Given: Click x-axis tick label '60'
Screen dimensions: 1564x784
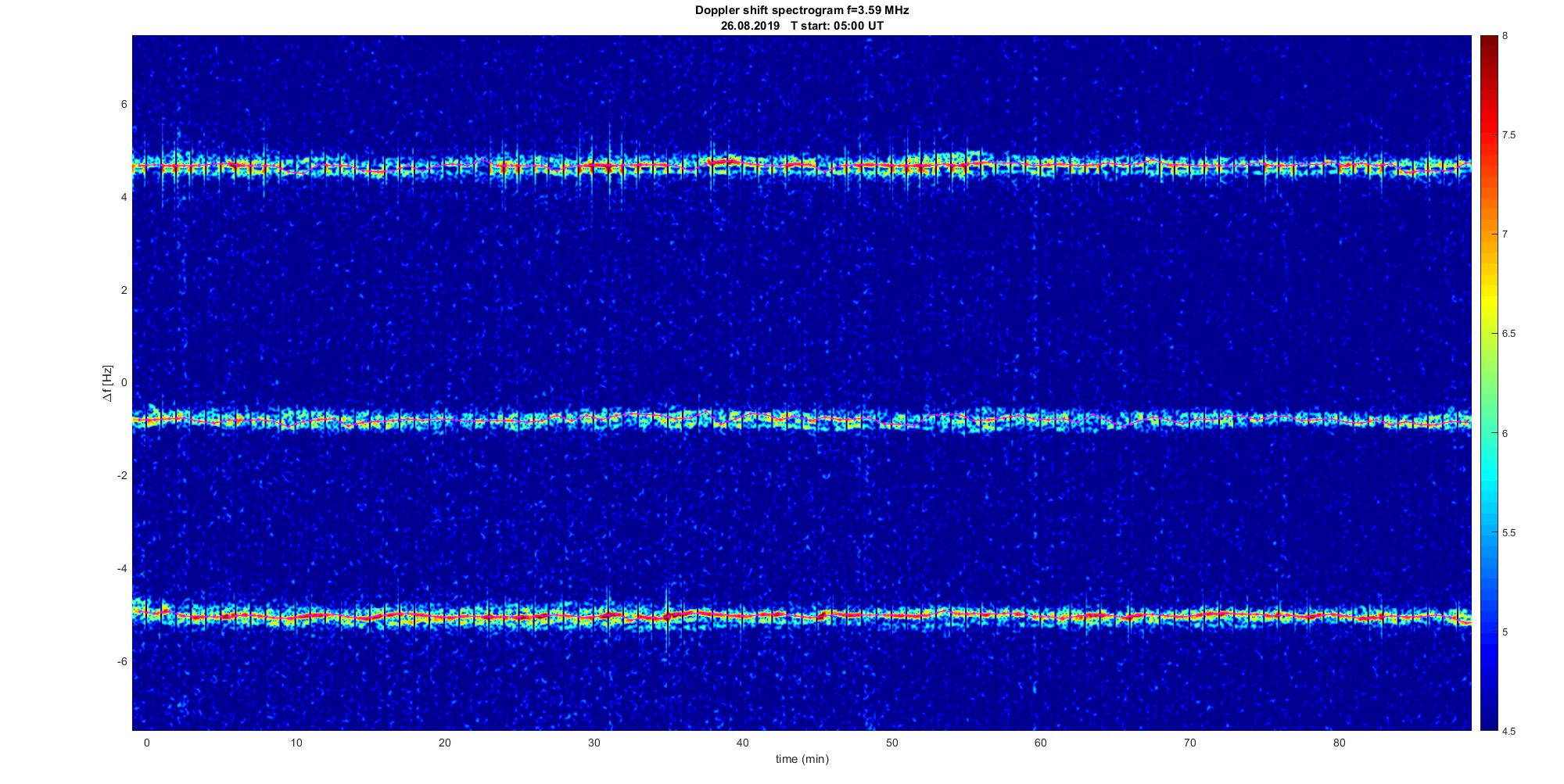Looking at the screenshot, I should click(x=1041, y=743).
